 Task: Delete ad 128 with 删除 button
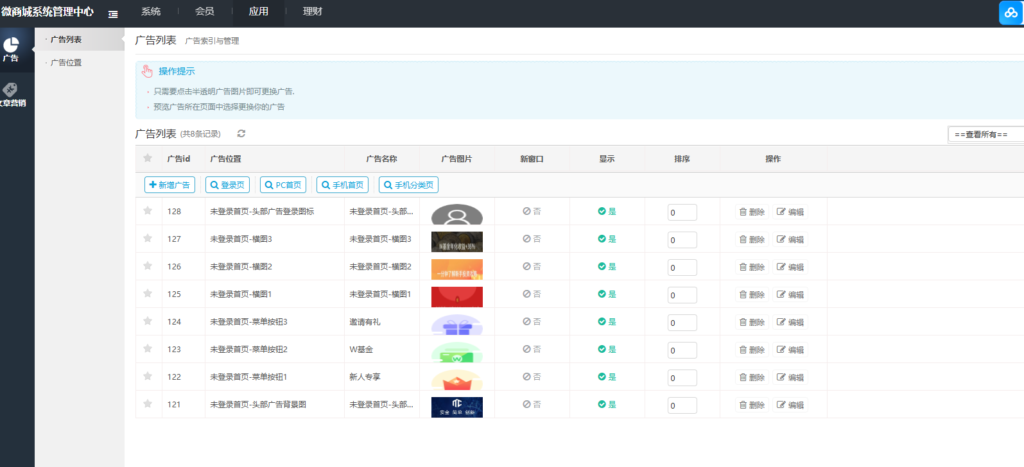coord(752,212)
